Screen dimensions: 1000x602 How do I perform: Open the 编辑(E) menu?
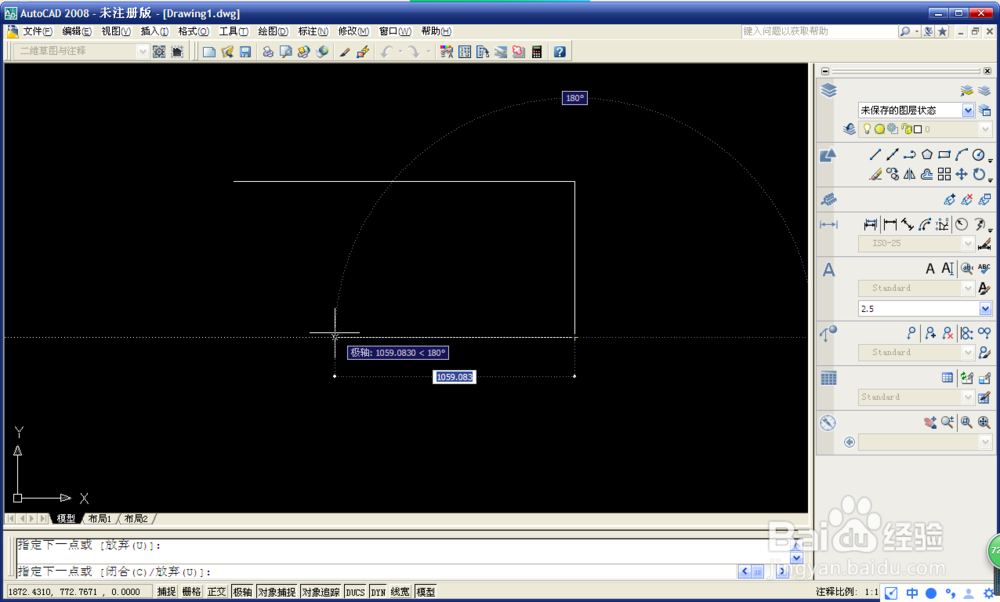[x=77, y=31]
